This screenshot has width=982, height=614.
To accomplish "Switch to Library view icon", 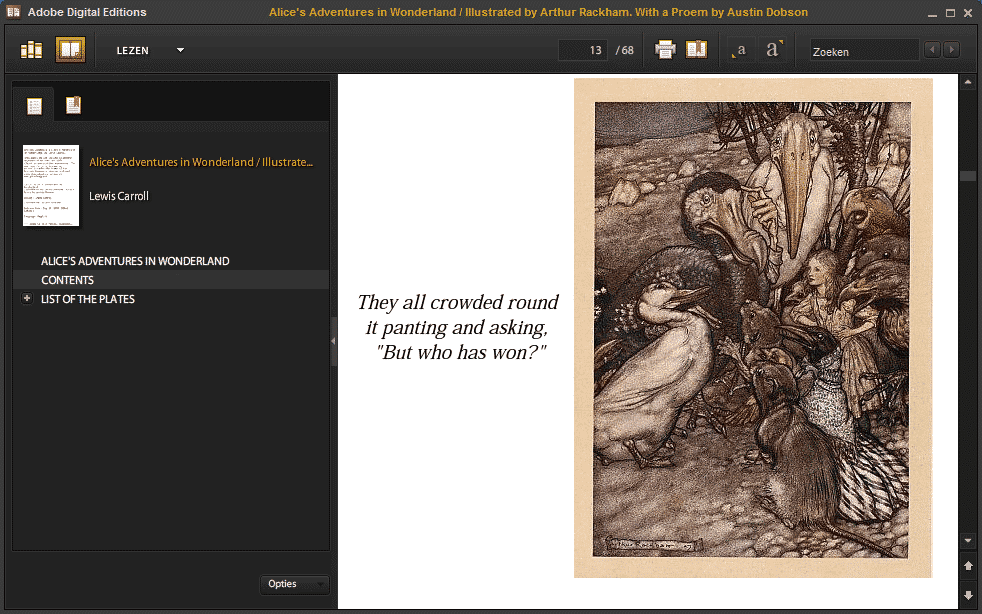I will pyautogui.click(x=31, y=50).
